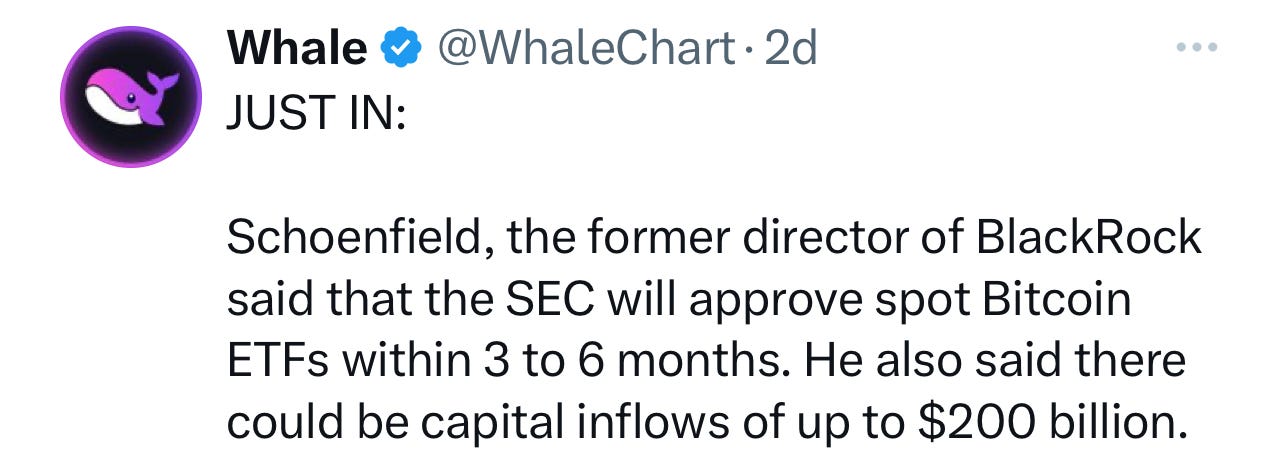The width and height of the screenshot is (1284, 457).
Task: Click the JUST IN: text line
Action: (316, 111)
